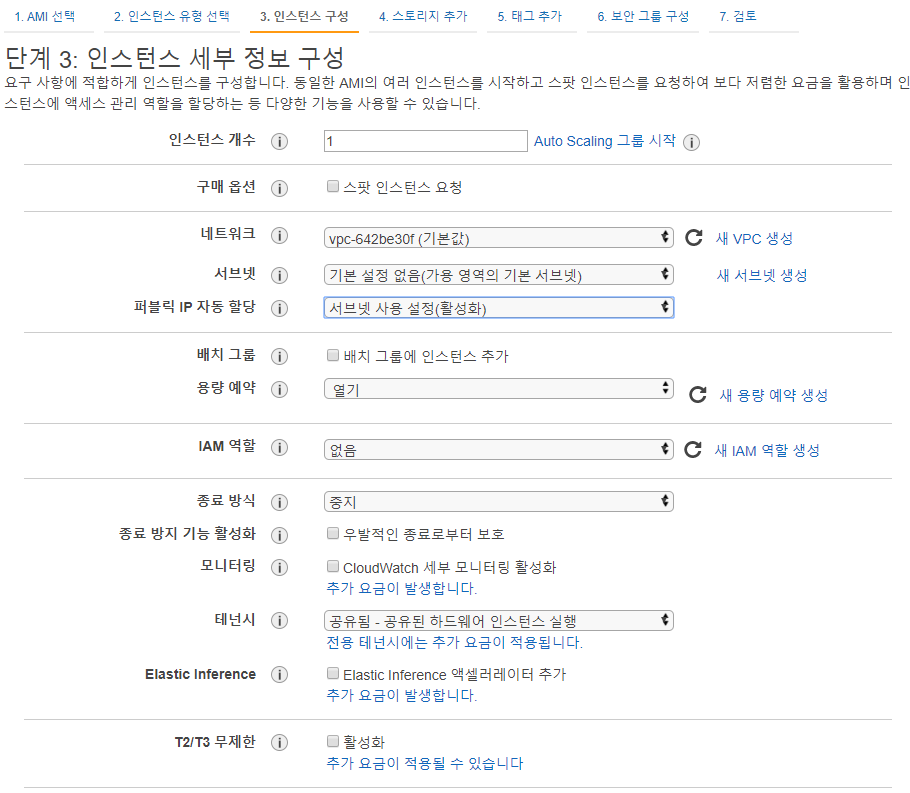Click info icon next to 구매 옵션
The width and height of the screenshot is (910, 793).
279,188
